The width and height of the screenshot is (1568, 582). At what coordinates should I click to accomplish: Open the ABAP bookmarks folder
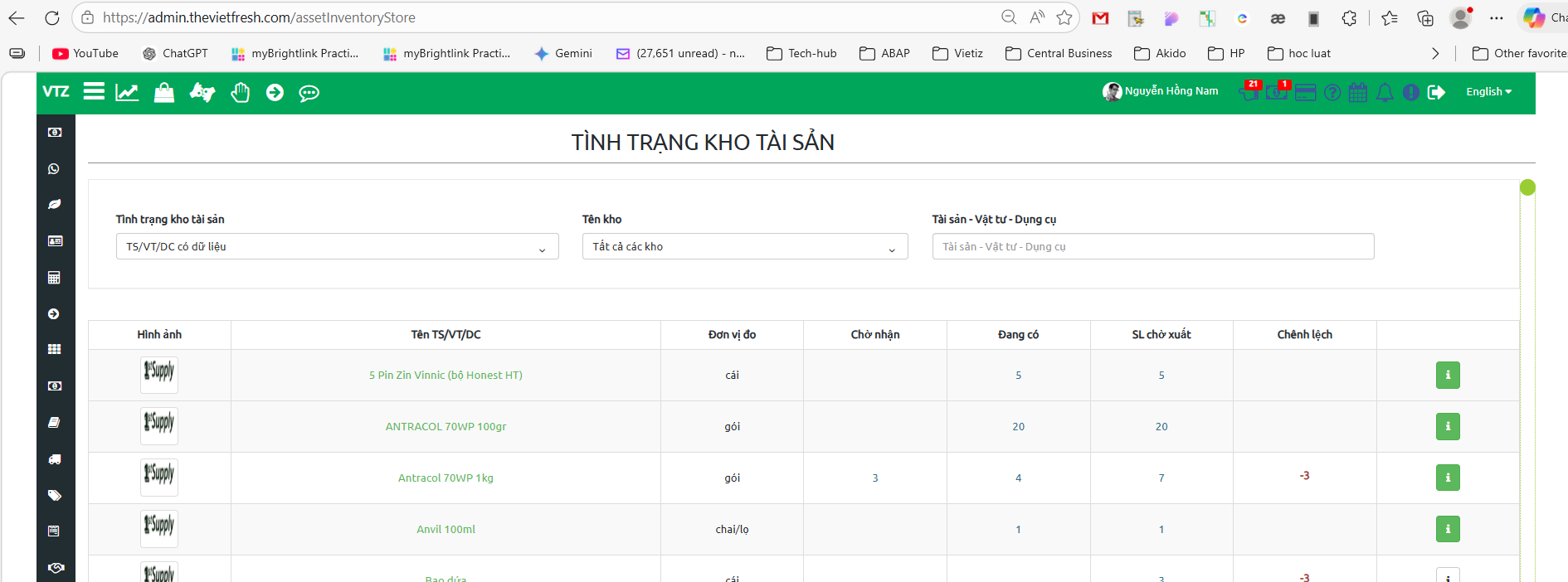point(884,53)
